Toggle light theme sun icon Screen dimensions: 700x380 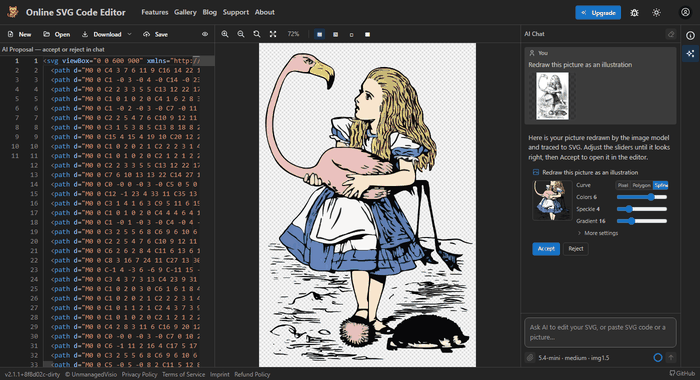656,13
